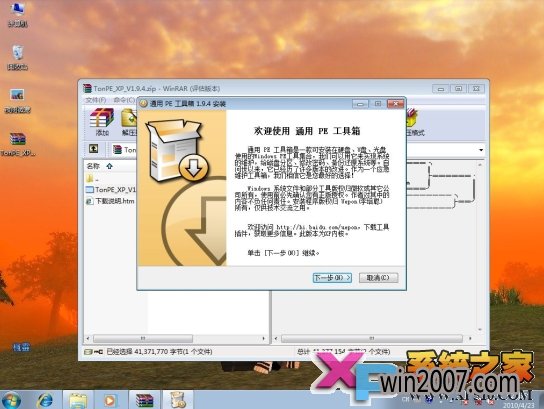544x409 pixels.
Task: Click the Next (下一步) button
Action: 332,278
